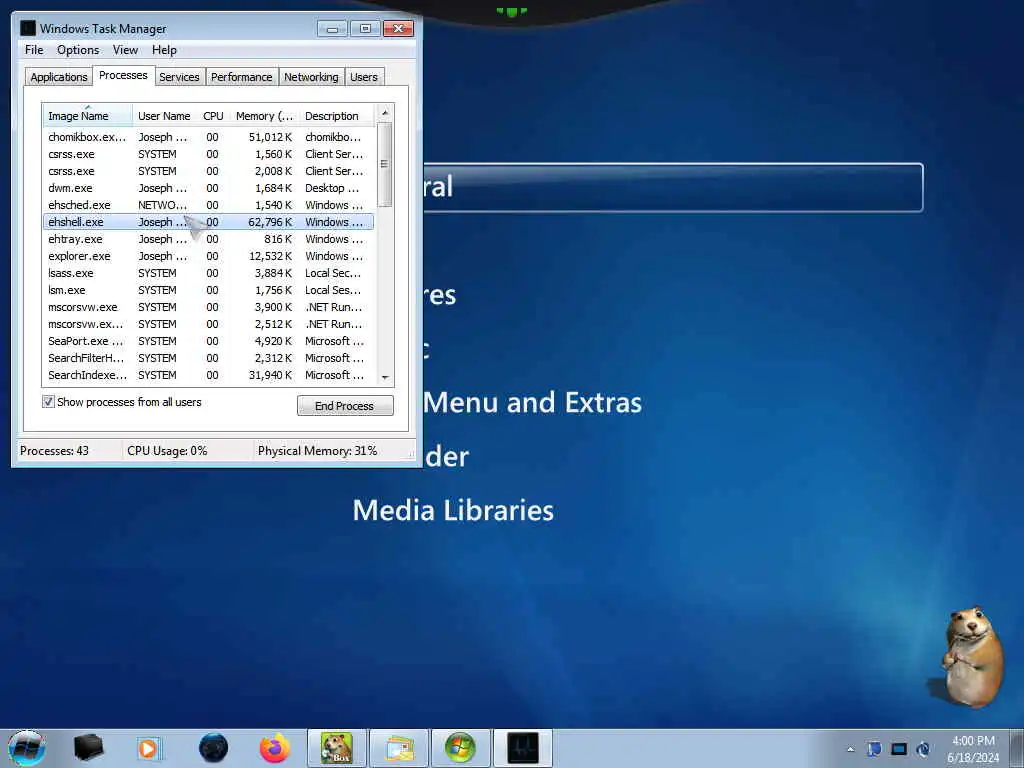1024x768 pixels.
Task: Select the ehtray.exe process
Action: pyautogui.click(x=208, y=239)
